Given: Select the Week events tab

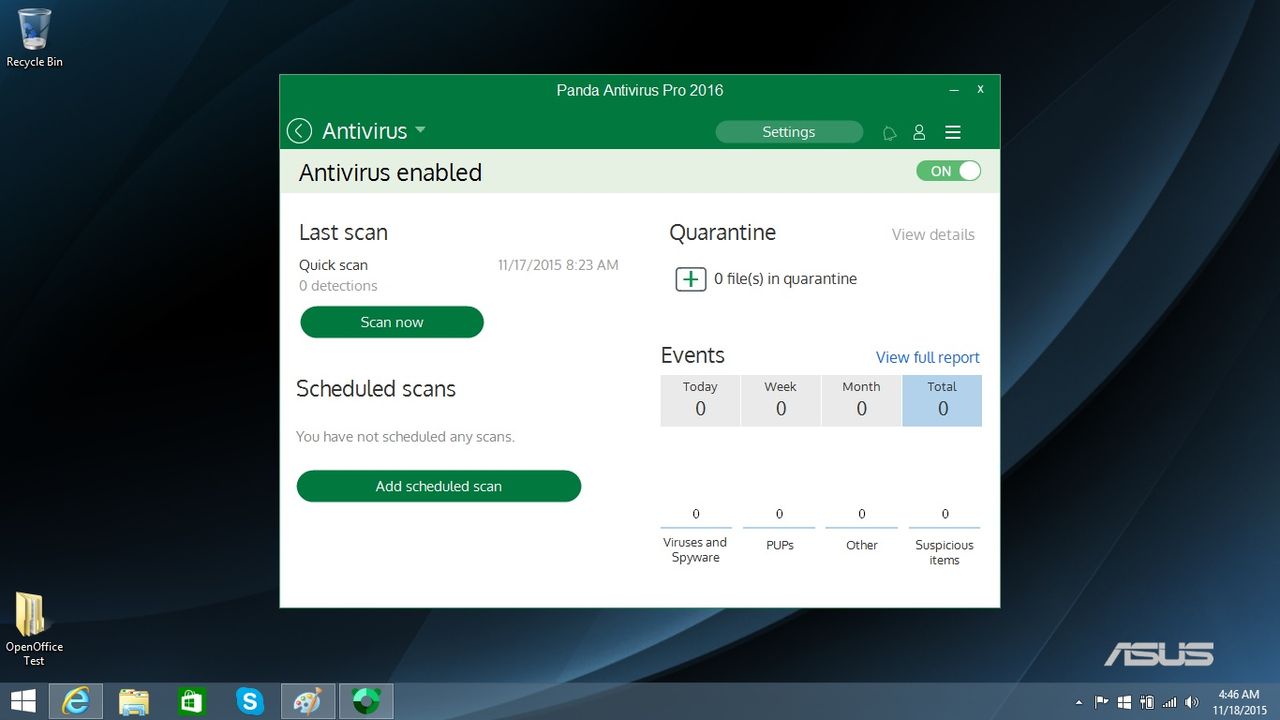Looking at the screenshot, I should (x=781, y=400).
